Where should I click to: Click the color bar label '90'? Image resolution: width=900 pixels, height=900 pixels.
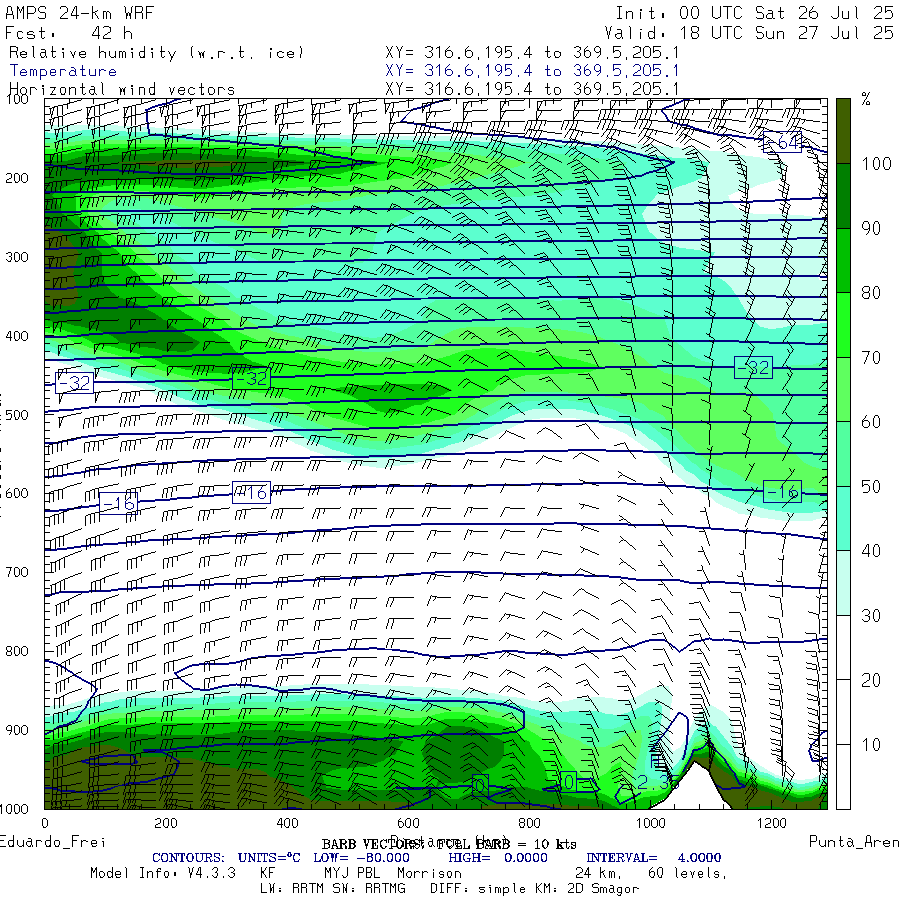pos(871,228)
